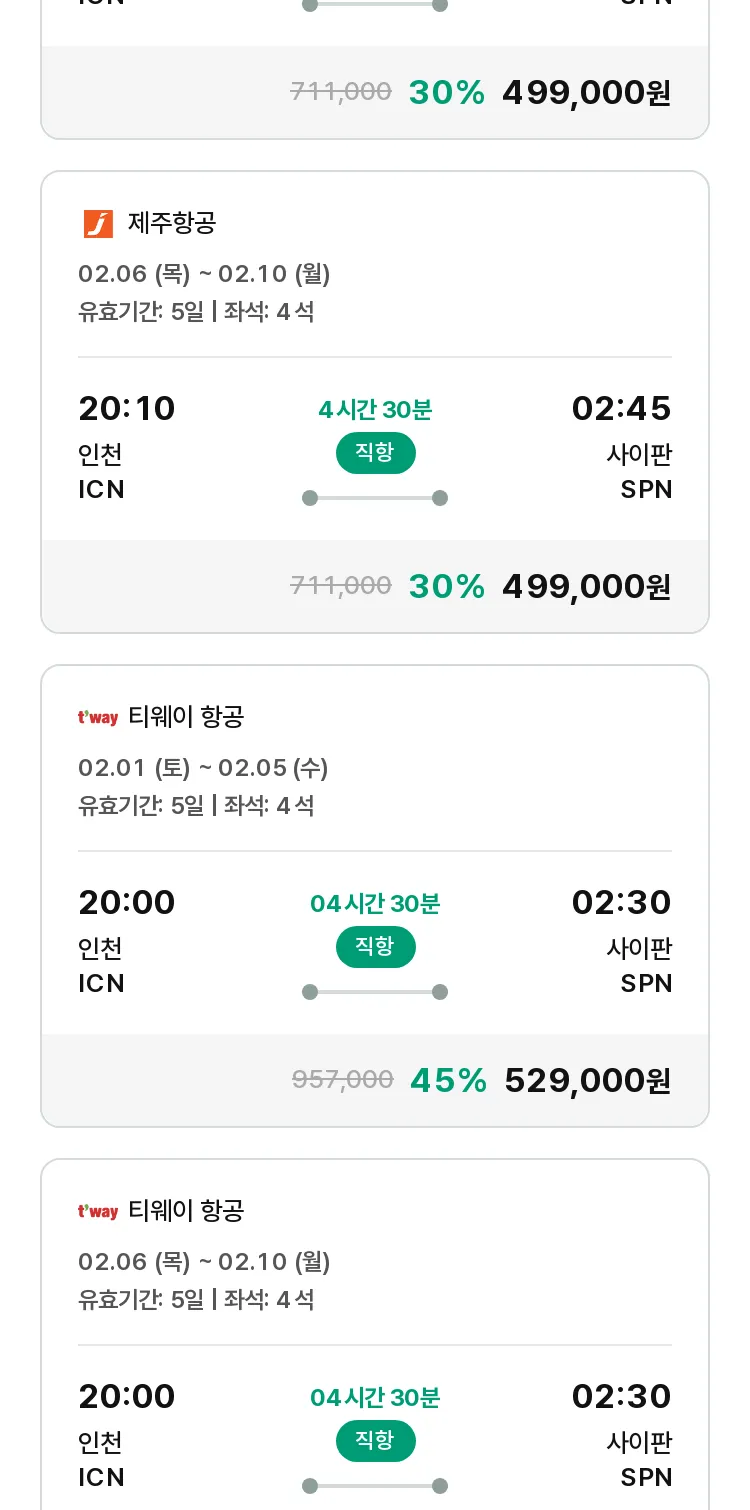Choose the 20:10 Incheon departure time
Image resolution: width=750 pixels, height=1510 pixels.
tap(127, 408)
